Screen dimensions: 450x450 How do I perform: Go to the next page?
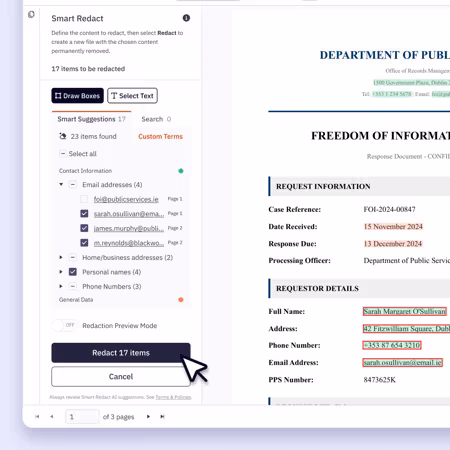tap(148, 416)
